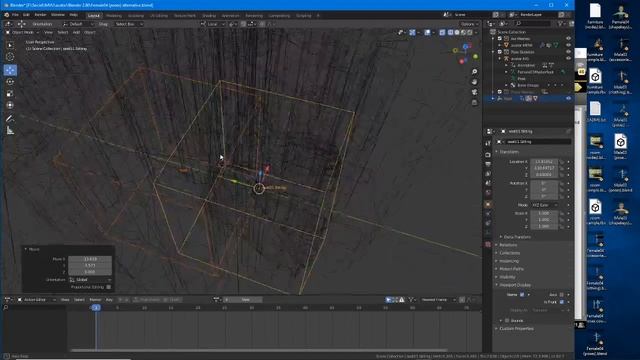Open Orientation Global dropdown in Move panel

tap(90, 280)
